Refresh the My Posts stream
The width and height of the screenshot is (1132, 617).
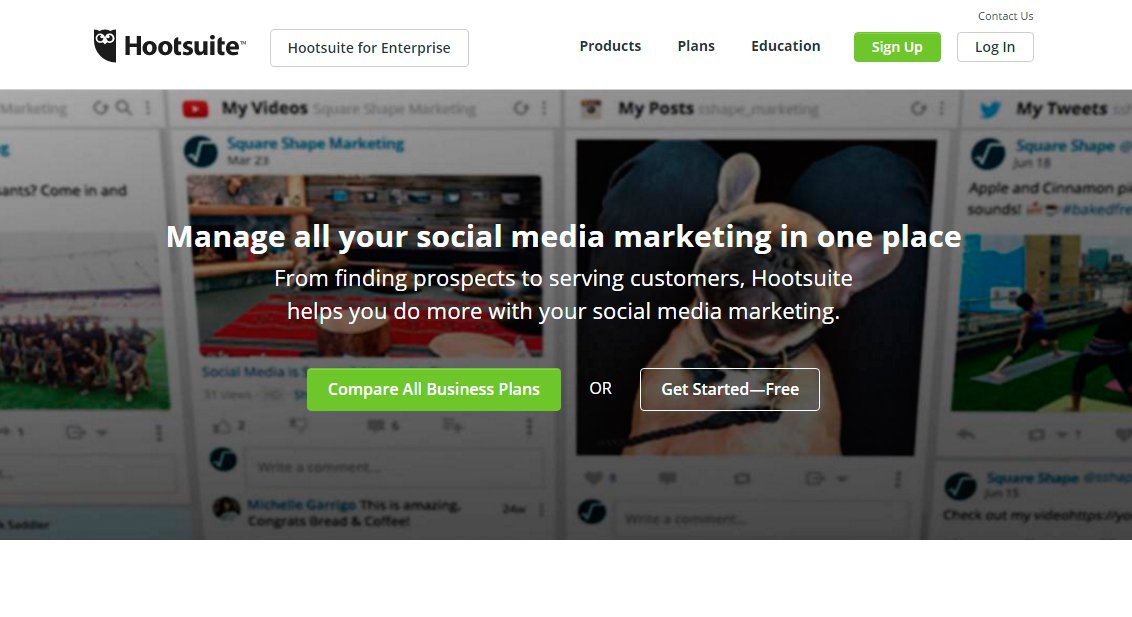[x=918, y=108]
